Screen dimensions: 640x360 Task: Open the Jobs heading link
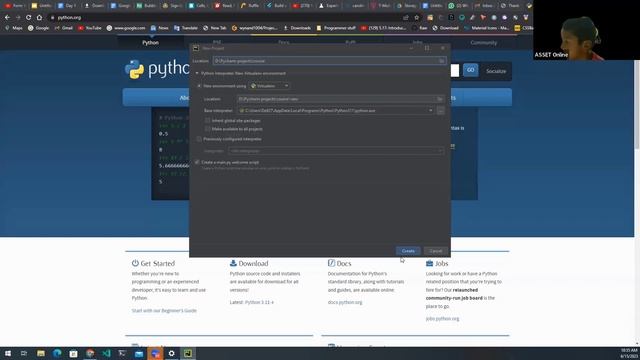tap(437, 264)
